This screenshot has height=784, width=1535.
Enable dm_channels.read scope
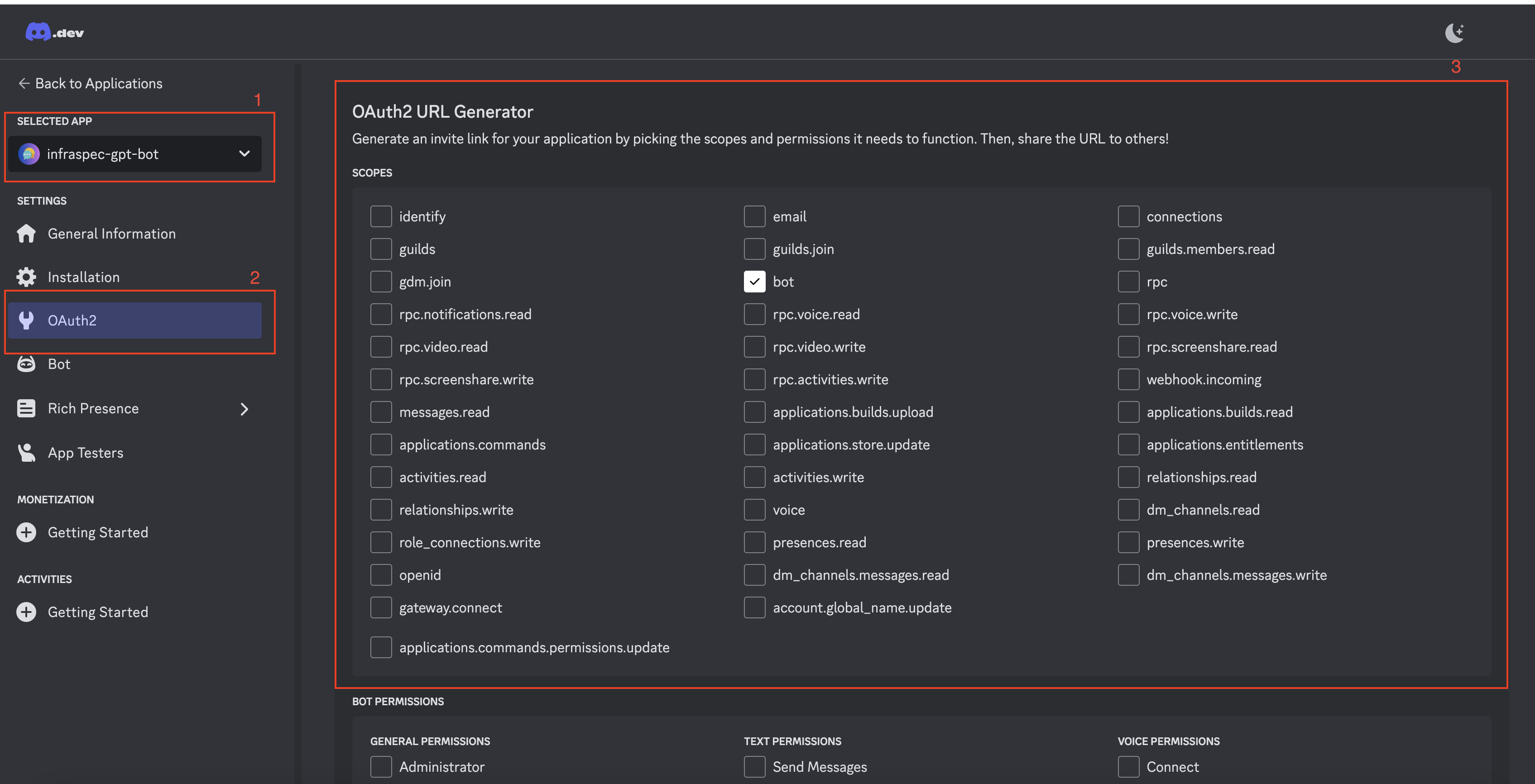[1128, 510]
